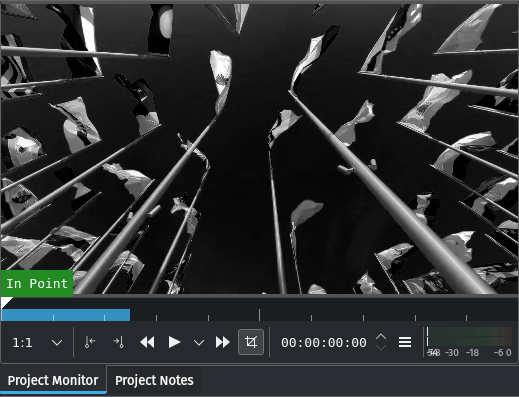Start playback with the play button
Screen dimensions: 519x397
click(174, 342)
